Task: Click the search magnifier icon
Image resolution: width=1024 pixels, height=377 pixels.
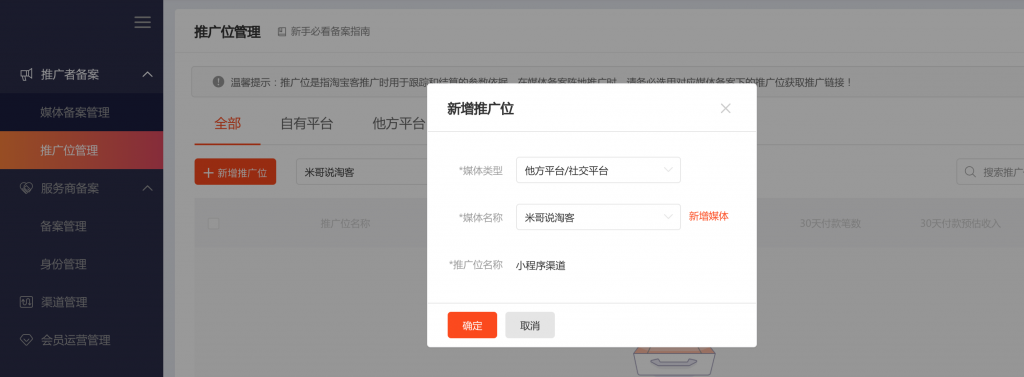Action: (970, 172)
